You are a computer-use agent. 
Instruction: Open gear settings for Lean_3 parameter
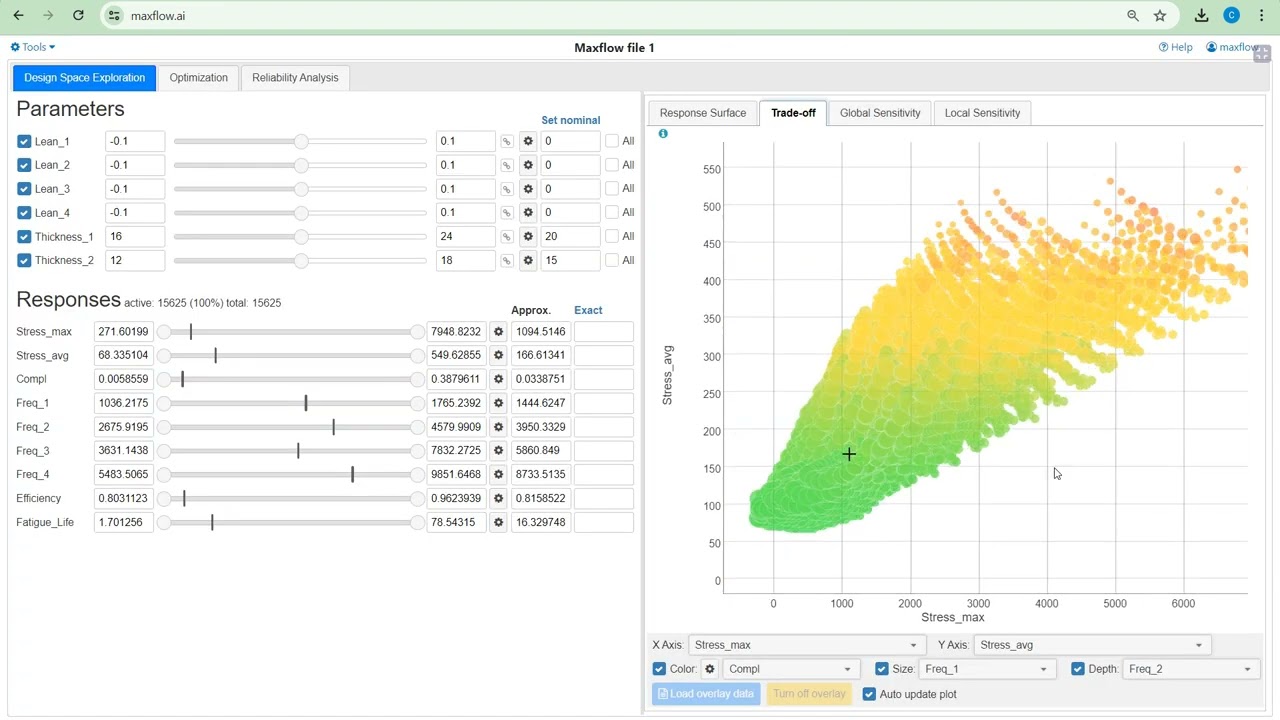(x=528, y=189)
